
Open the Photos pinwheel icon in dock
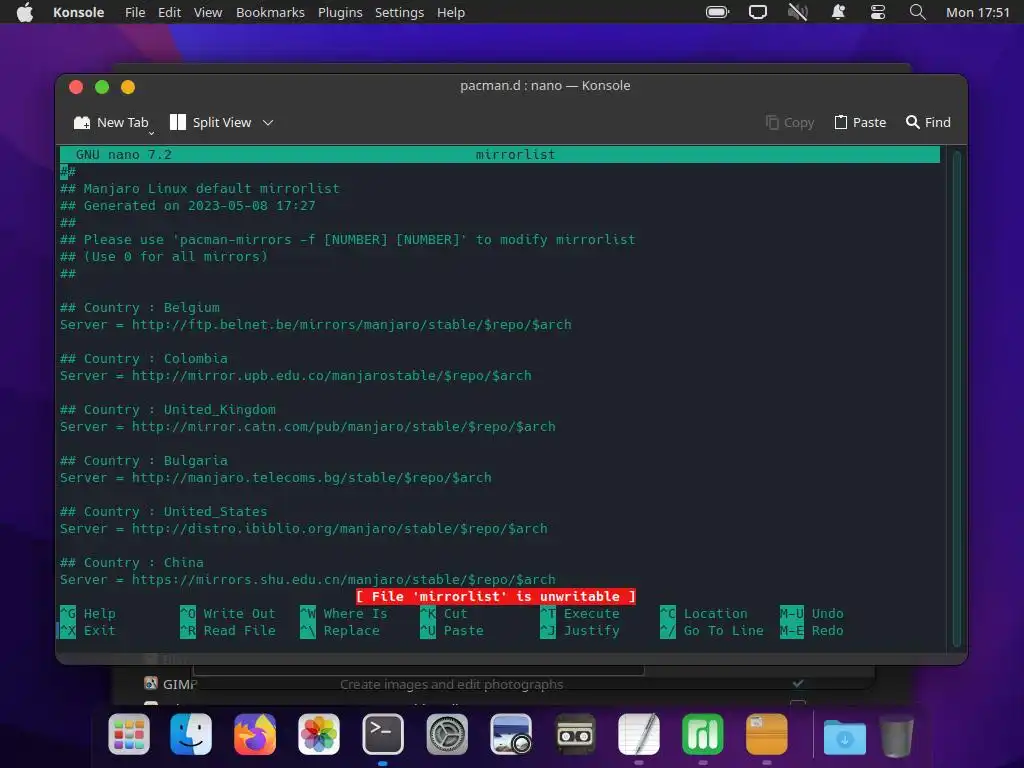tap(319, 734)
